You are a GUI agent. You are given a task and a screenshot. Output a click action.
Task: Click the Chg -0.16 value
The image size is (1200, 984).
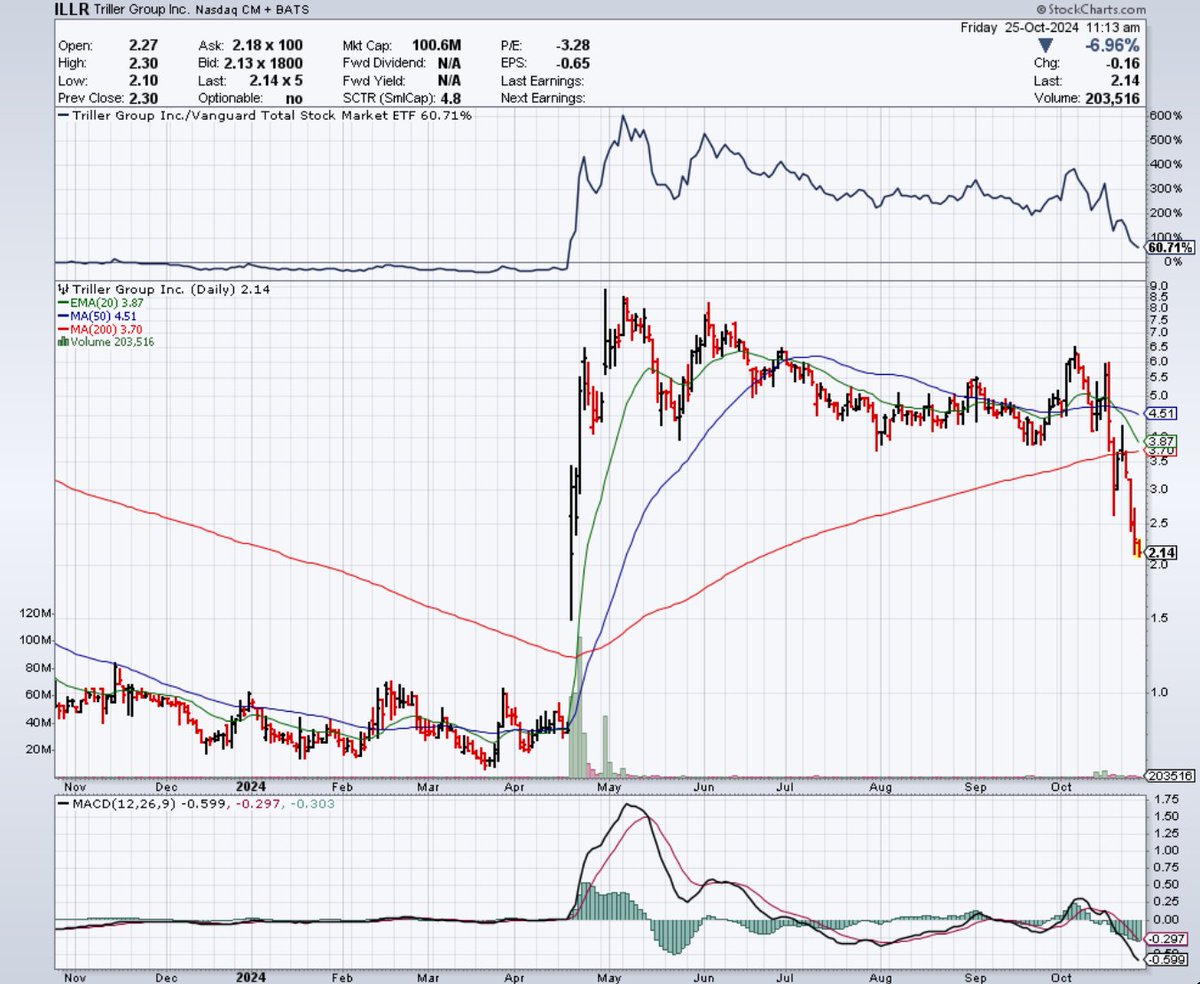coord(1124,64)
